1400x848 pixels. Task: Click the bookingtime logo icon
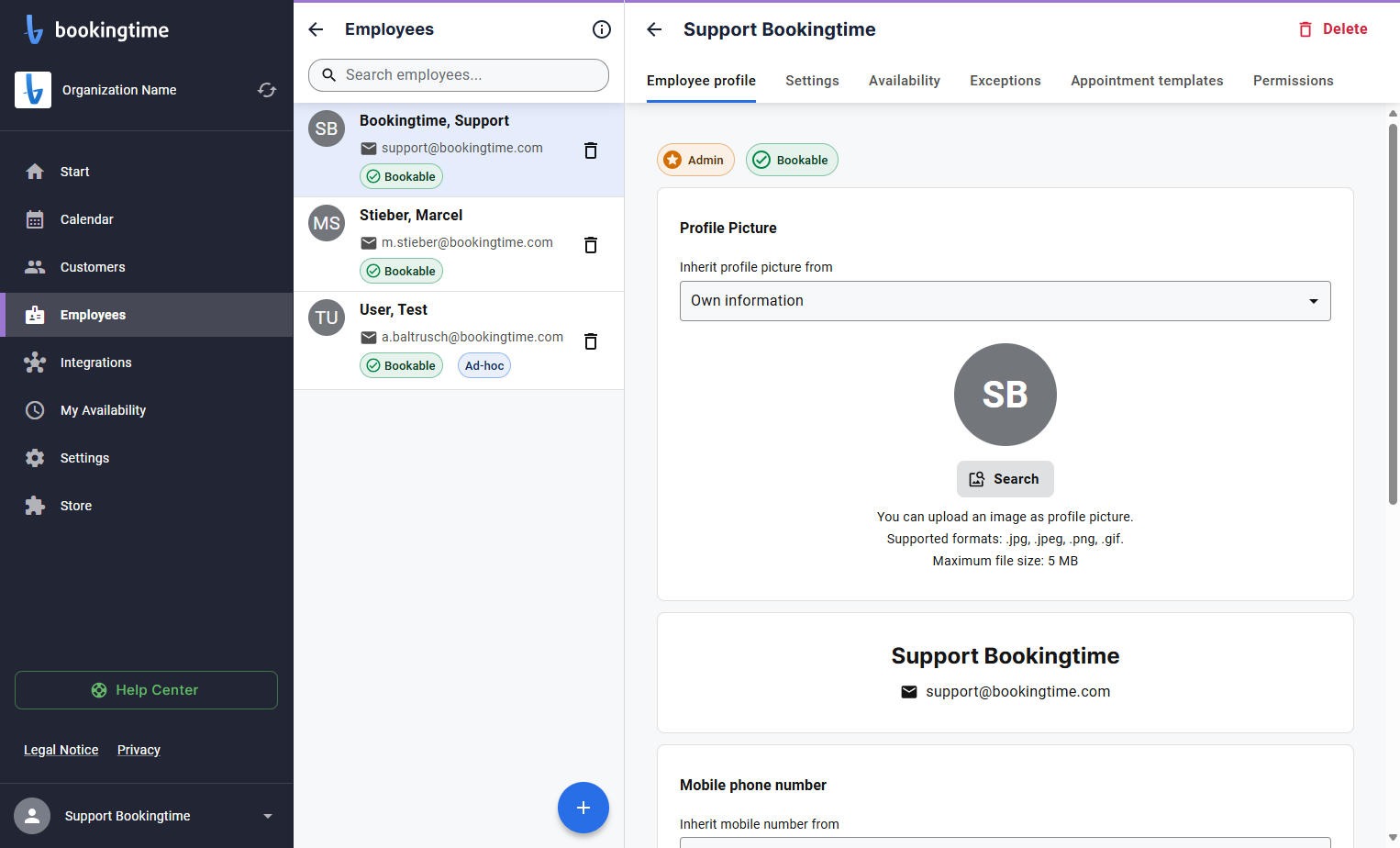coord(33,29)
